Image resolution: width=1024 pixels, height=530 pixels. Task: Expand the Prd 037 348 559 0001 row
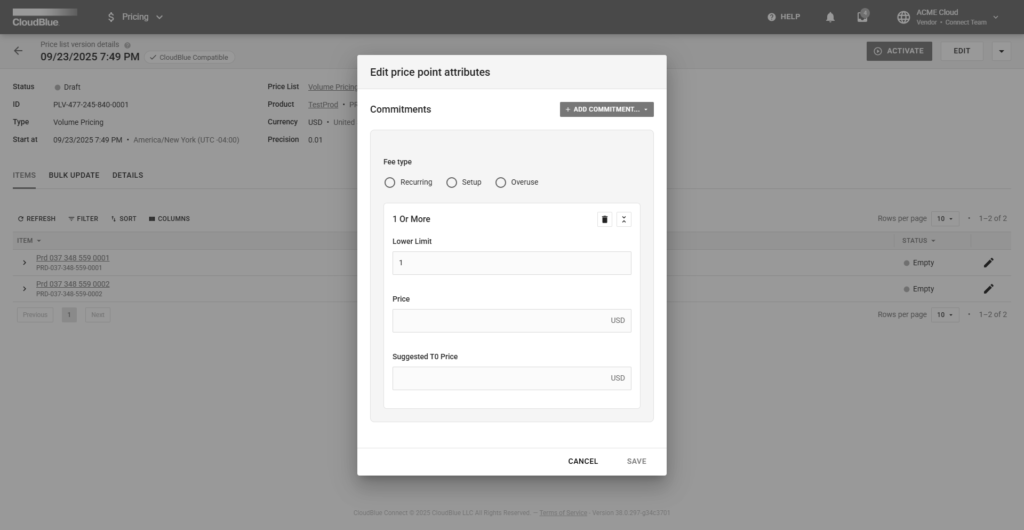click(24, 262)
